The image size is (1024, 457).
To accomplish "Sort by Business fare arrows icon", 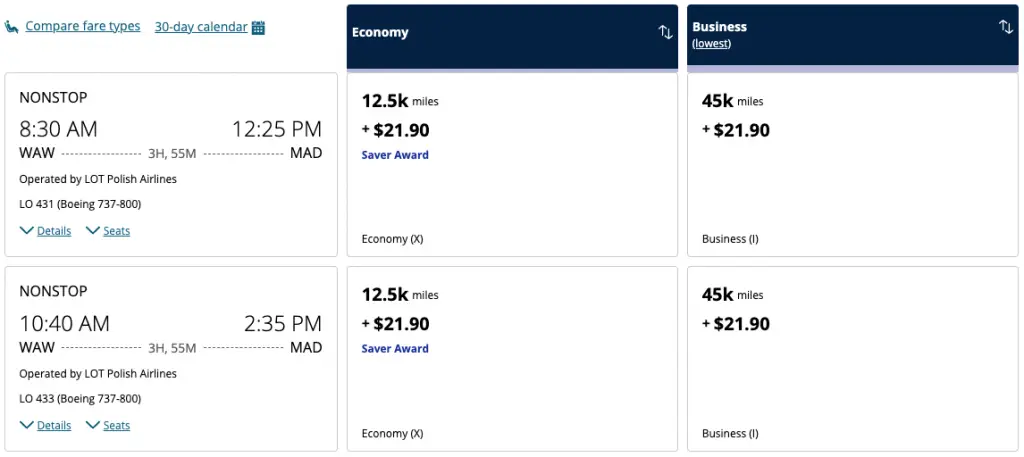I will (1006, 27).
